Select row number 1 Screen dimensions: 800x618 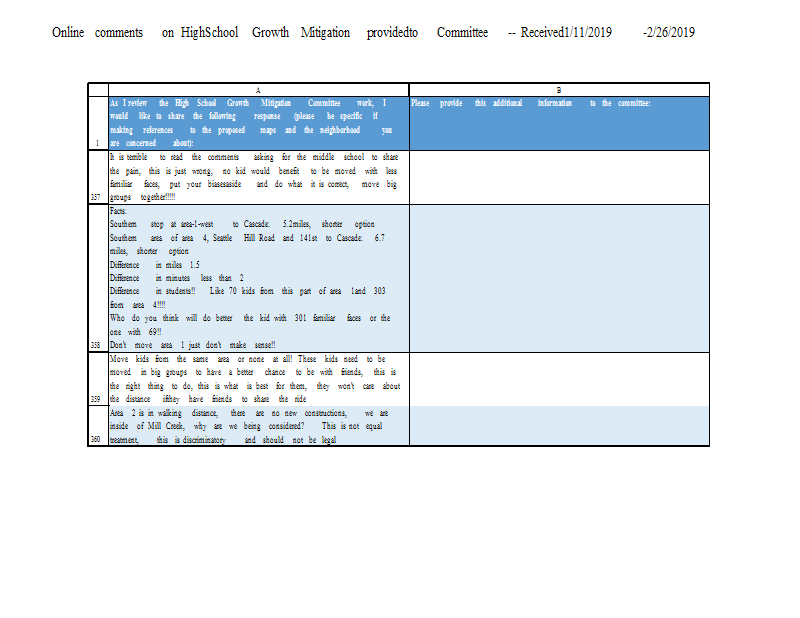click(x=98, y=123)
